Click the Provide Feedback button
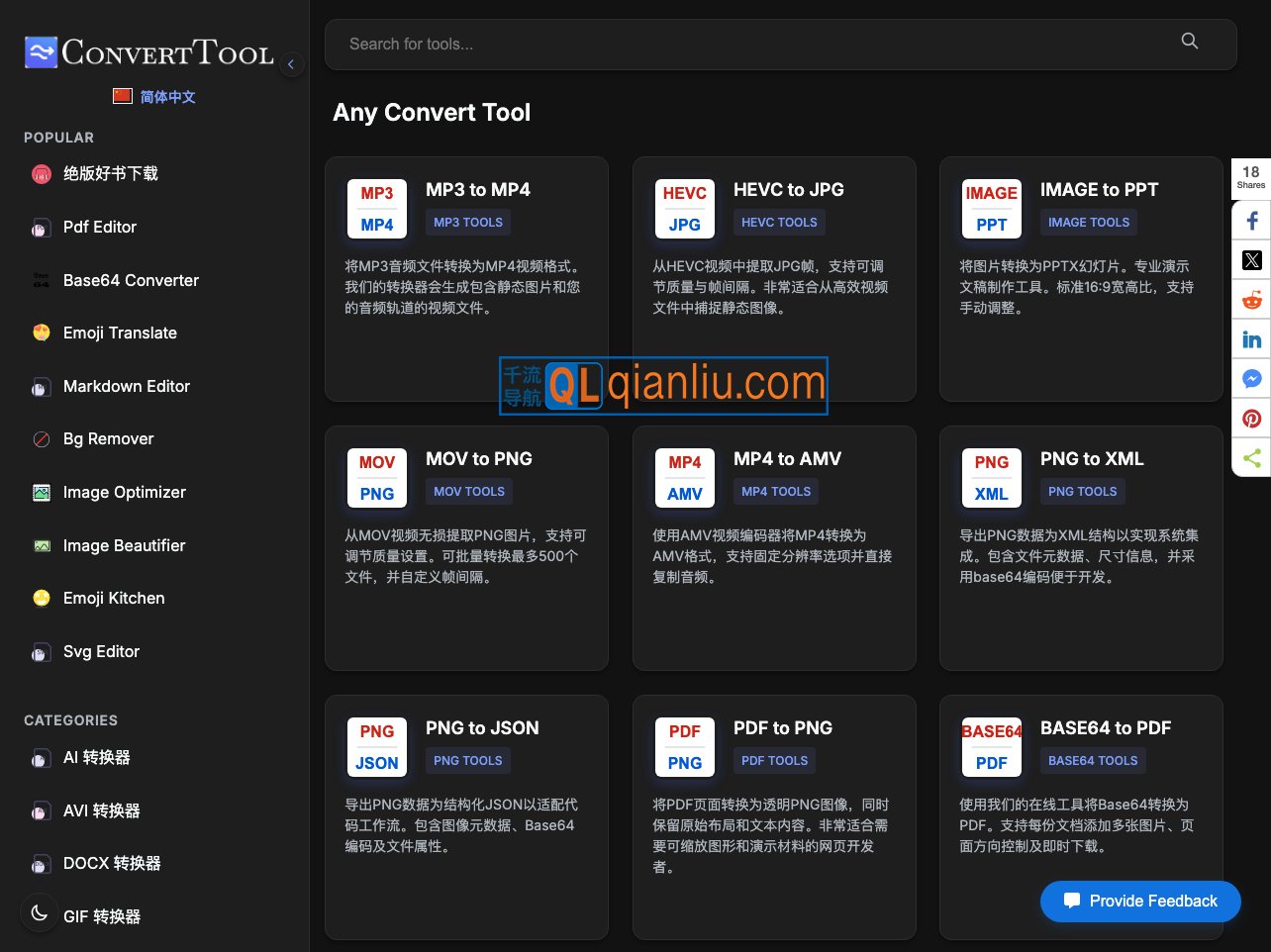Viewport: 1271px width, 952px height. click(1139, 901)
